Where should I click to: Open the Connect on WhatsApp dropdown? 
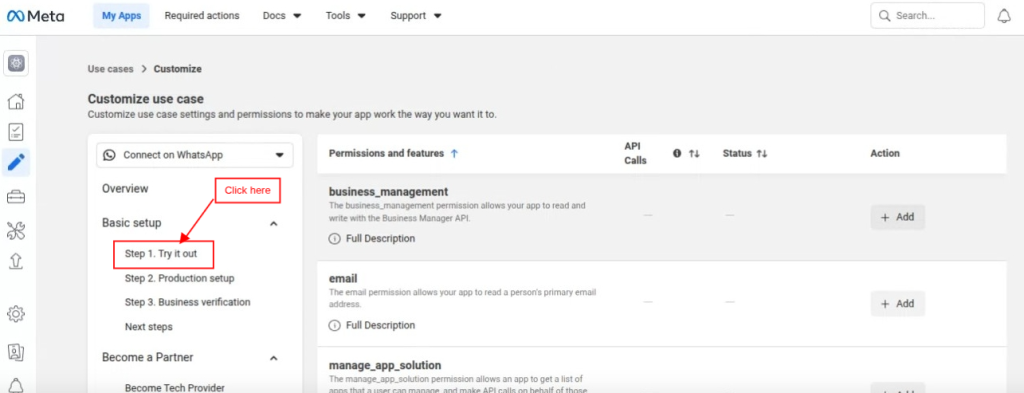tap(195, 155)
